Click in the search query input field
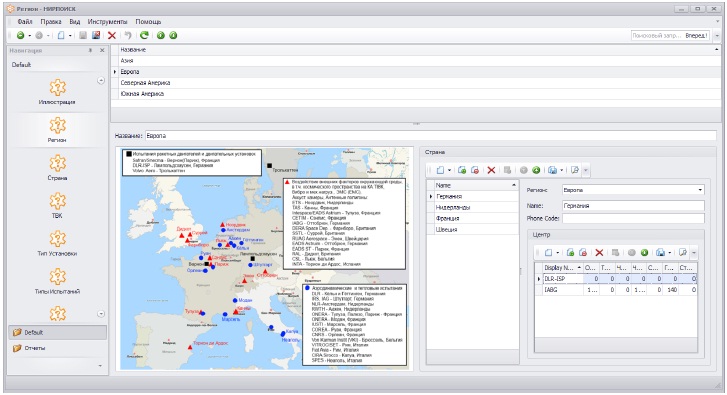727x395 pixels. click(657, 36)
